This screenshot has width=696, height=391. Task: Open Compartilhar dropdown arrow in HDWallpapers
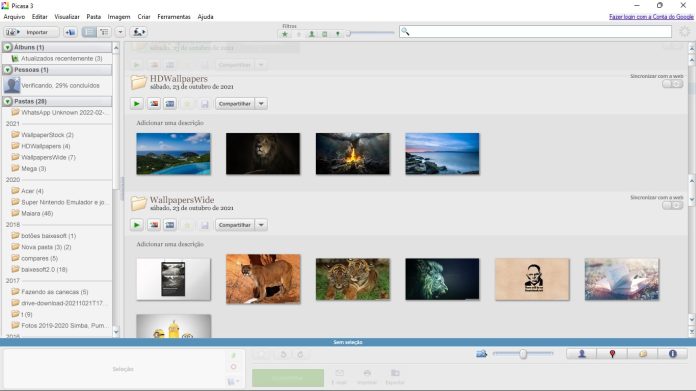261,103
